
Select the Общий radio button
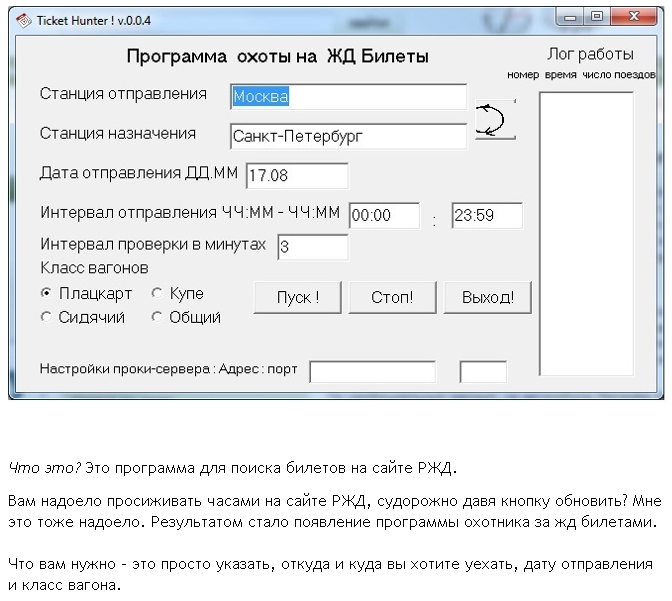click(157, 317)
